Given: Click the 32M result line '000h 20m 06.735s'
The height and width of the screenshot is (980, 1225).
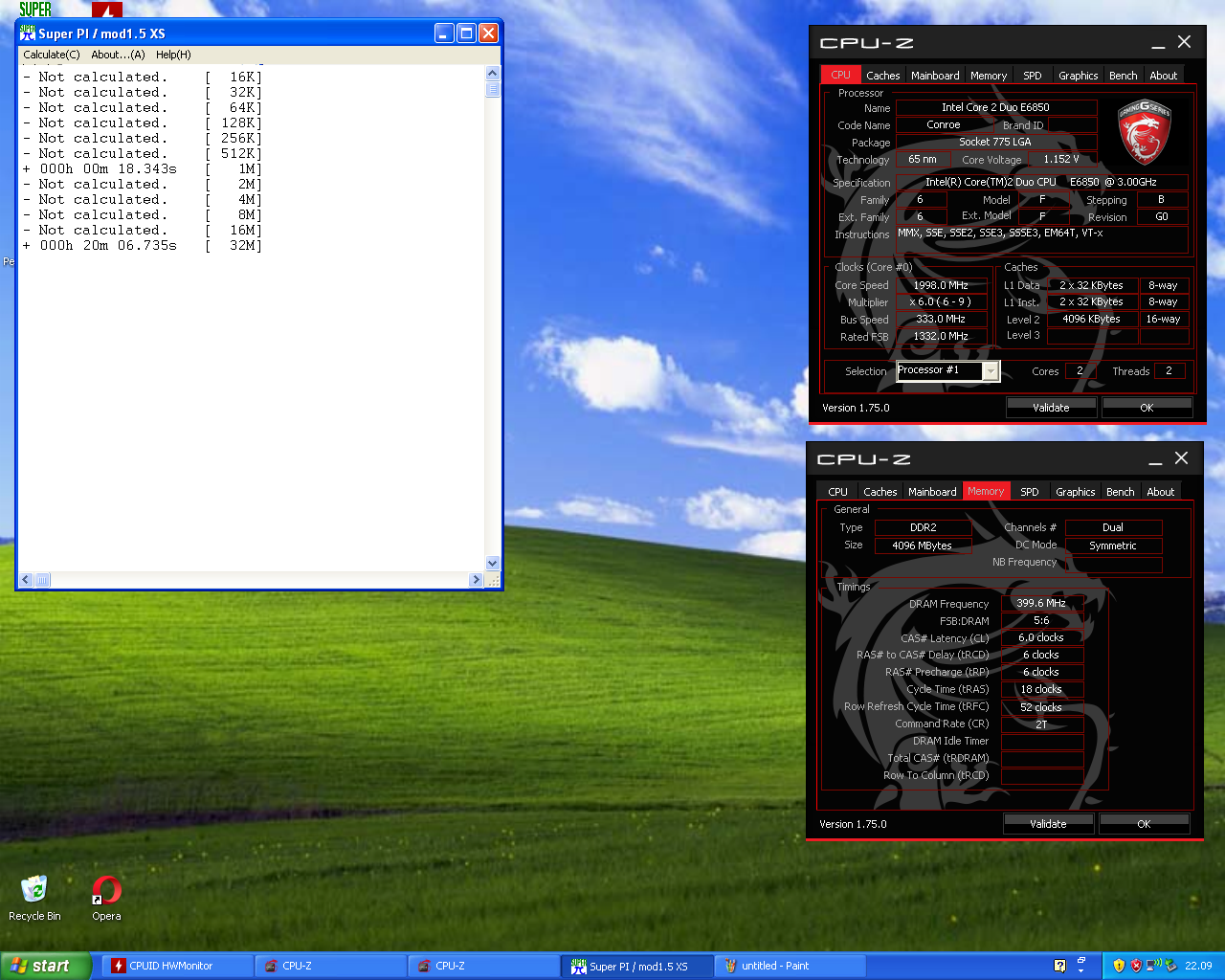Looking at the screenshot, I should click(108, 246).
